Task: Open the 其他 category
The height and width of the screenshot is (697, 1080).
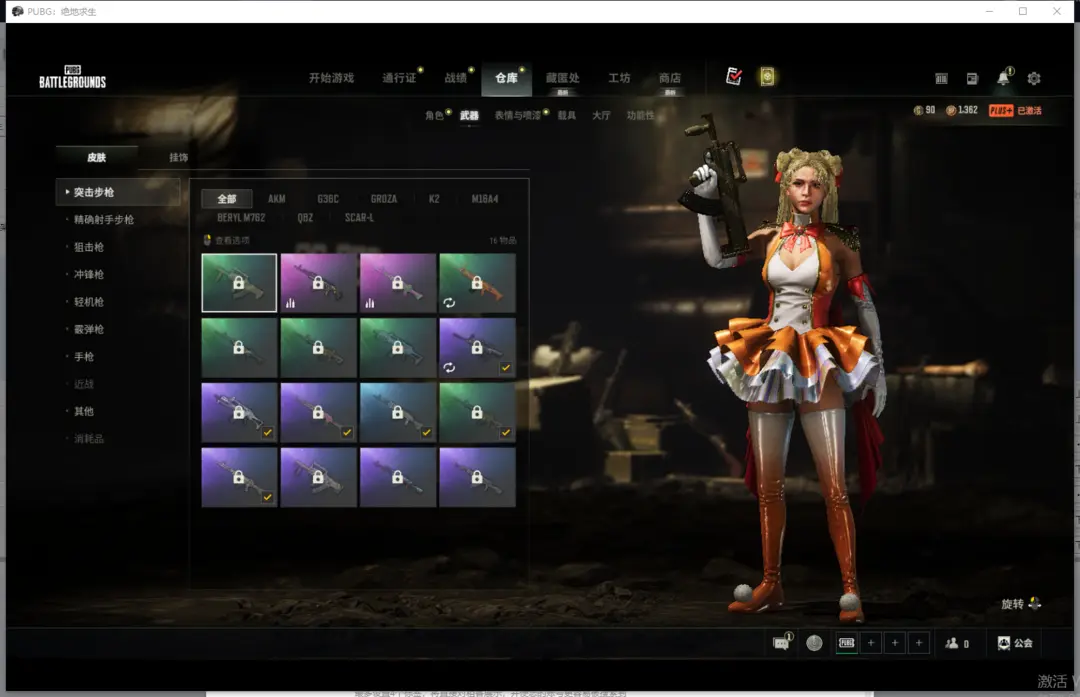Action: coord(83,411)
